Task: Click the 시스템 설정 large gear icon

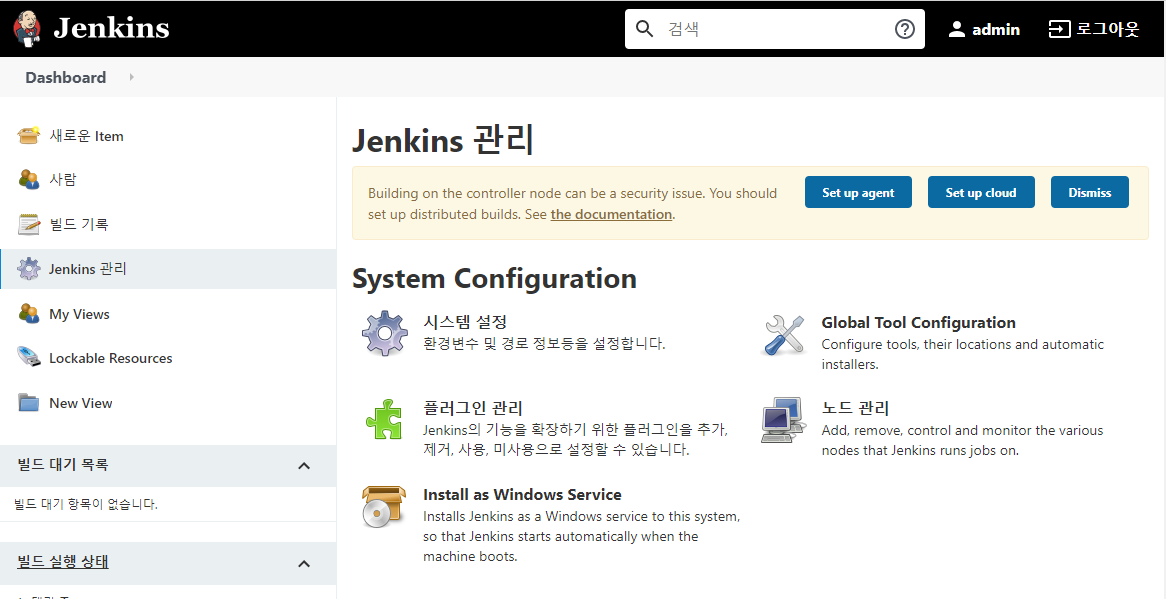Action: coord(384,333)
